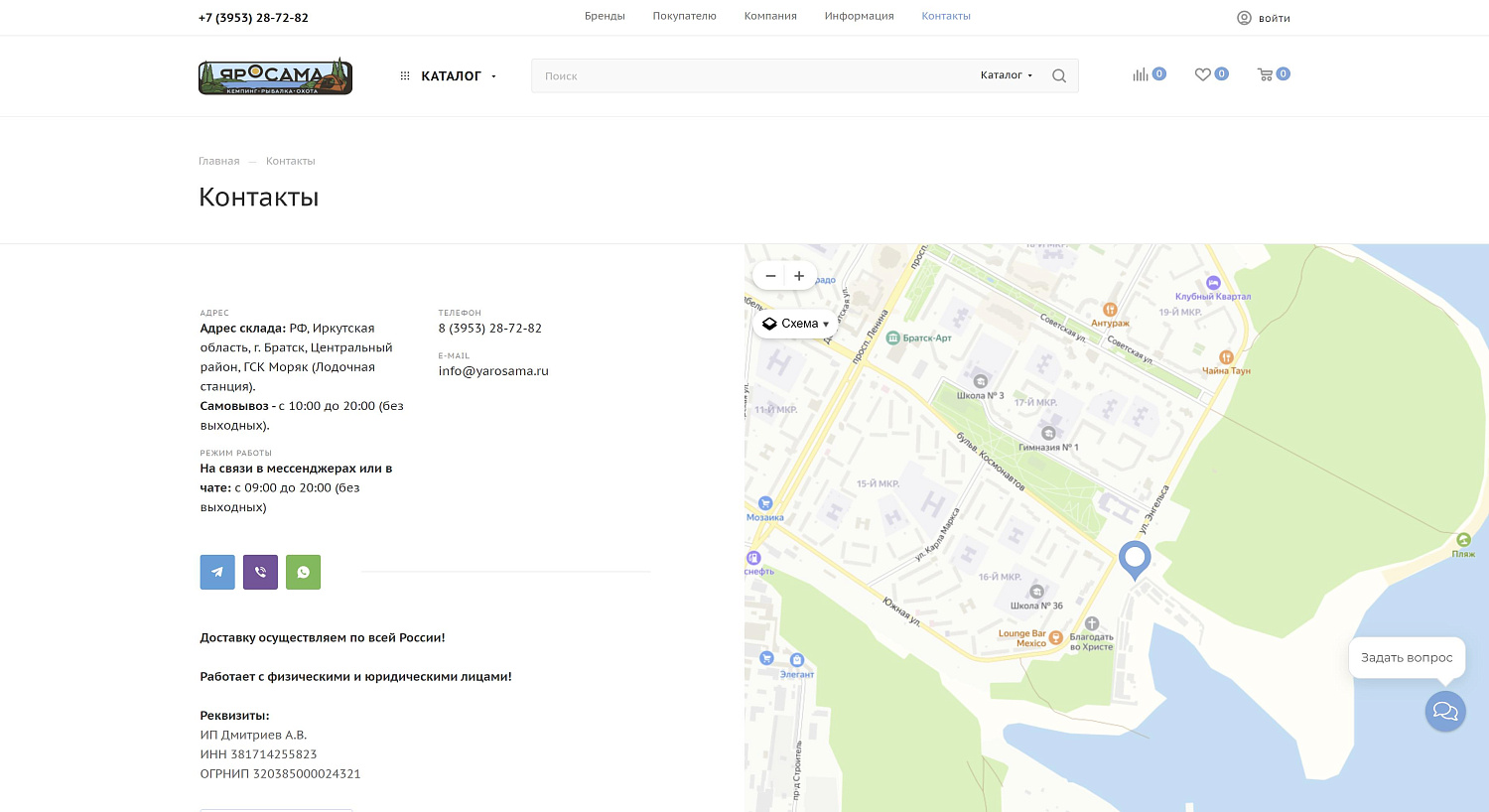Expand the КАТАЛОГ menu
The height and width of the screenshot is (812, 1489).
449,76
